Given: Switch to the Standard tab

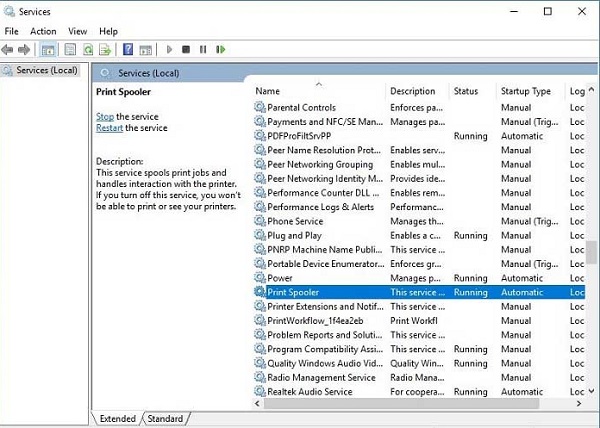Looking at the screenshot, I should point(165,418).
